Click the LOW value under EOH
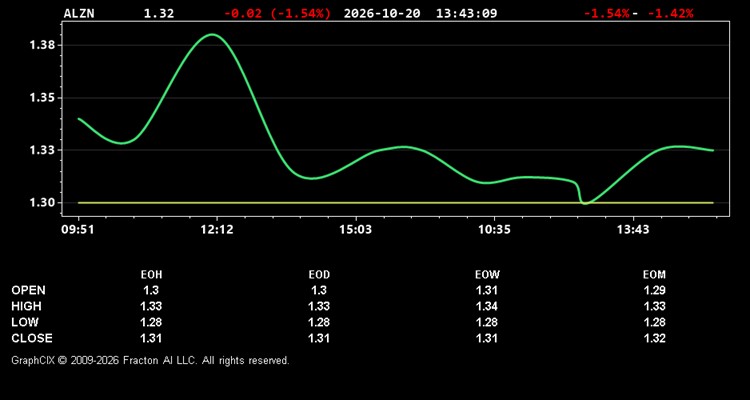750x400 pixels. click(151, 322)
